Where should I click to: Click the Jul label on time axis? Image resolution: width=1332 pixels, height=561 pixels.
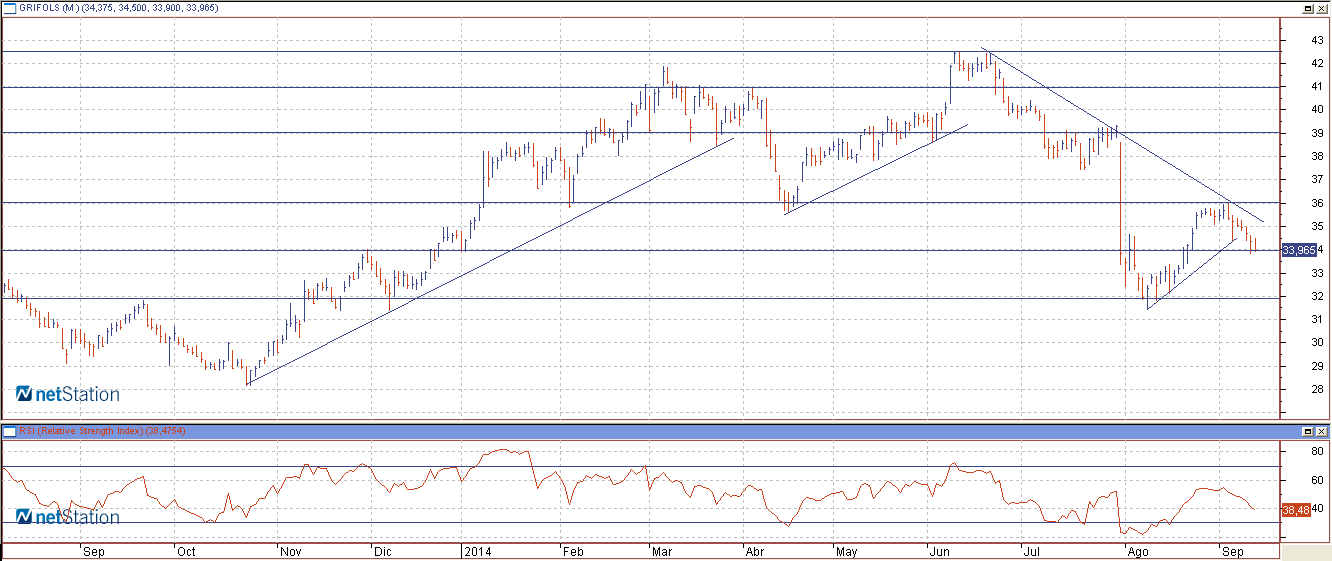[x=1030, y=551]
